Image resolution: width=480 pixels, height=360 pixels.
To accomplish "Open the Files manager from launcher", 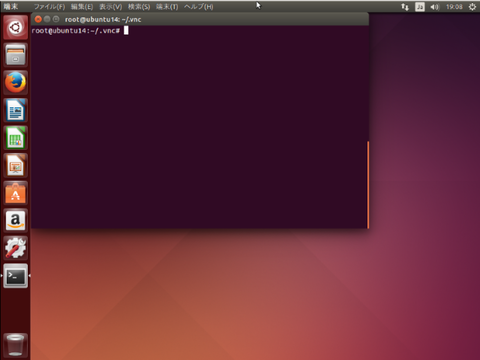I will pyautogui.click(x=15, y=55).
